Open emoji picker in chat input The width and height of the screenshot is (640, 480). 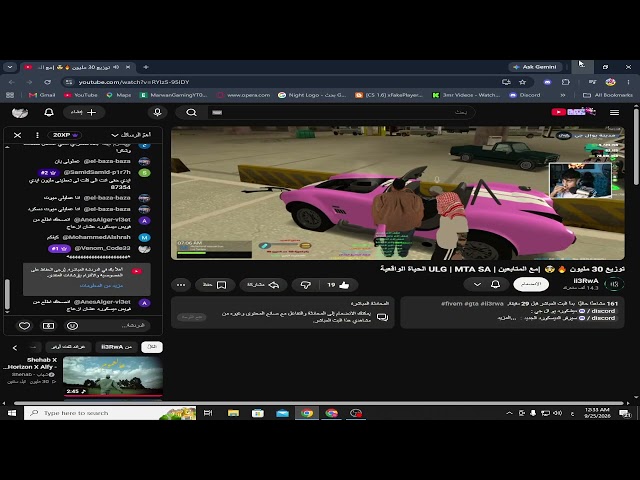[72, 325]
